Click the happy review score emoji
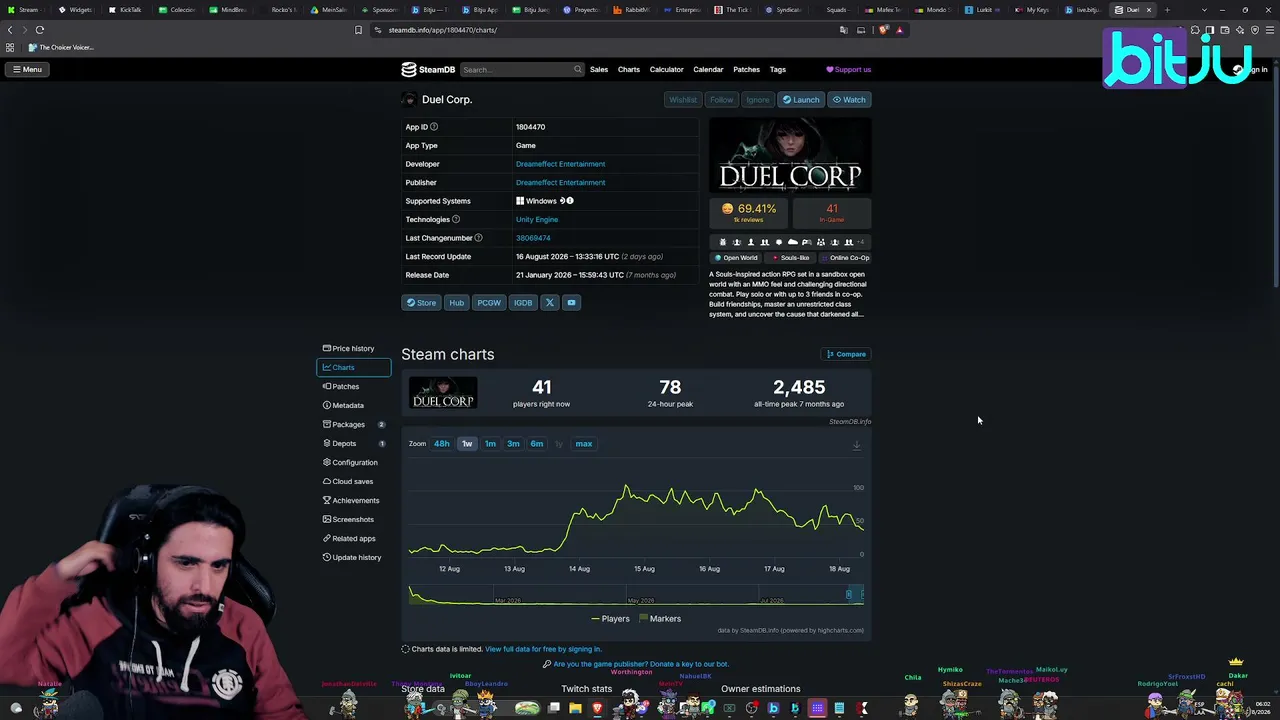Screen dimensions: 1280x720 tap(727, 209)
